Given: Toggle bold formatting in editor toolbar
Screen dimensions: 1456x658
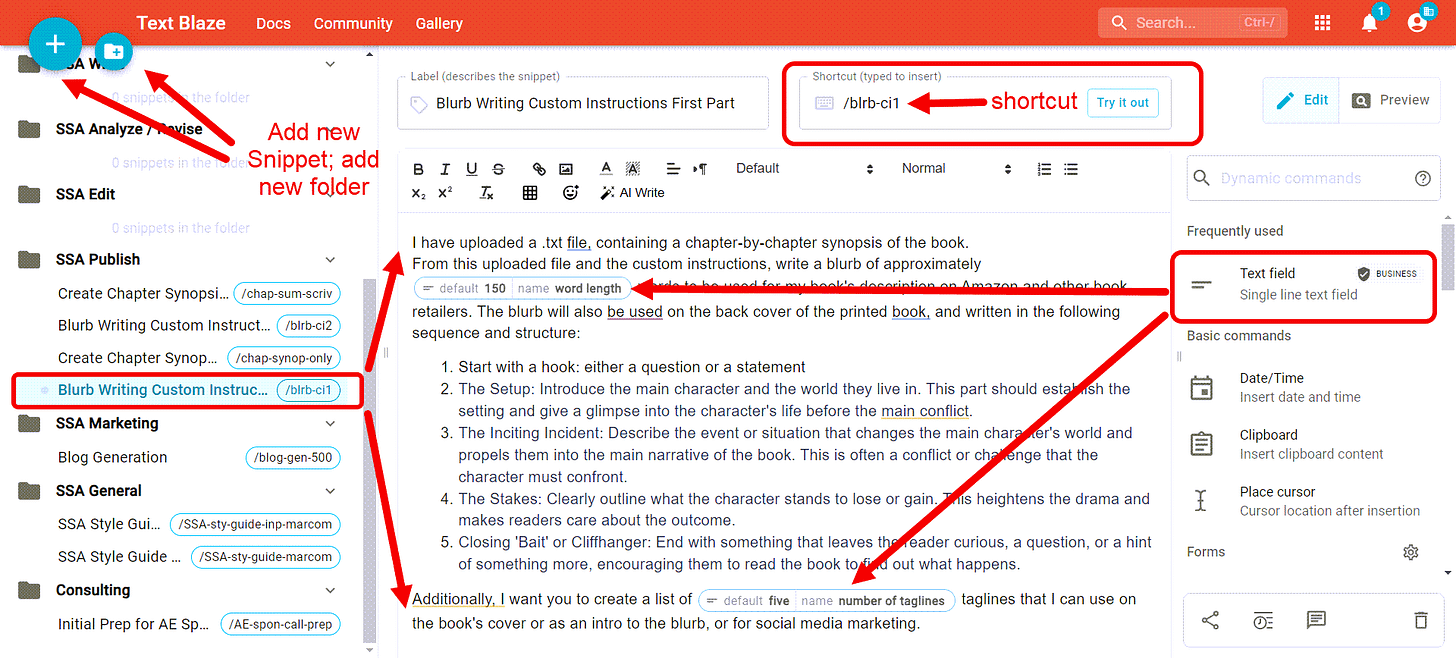Looking at the screenshot, I should tap(419, 169).
